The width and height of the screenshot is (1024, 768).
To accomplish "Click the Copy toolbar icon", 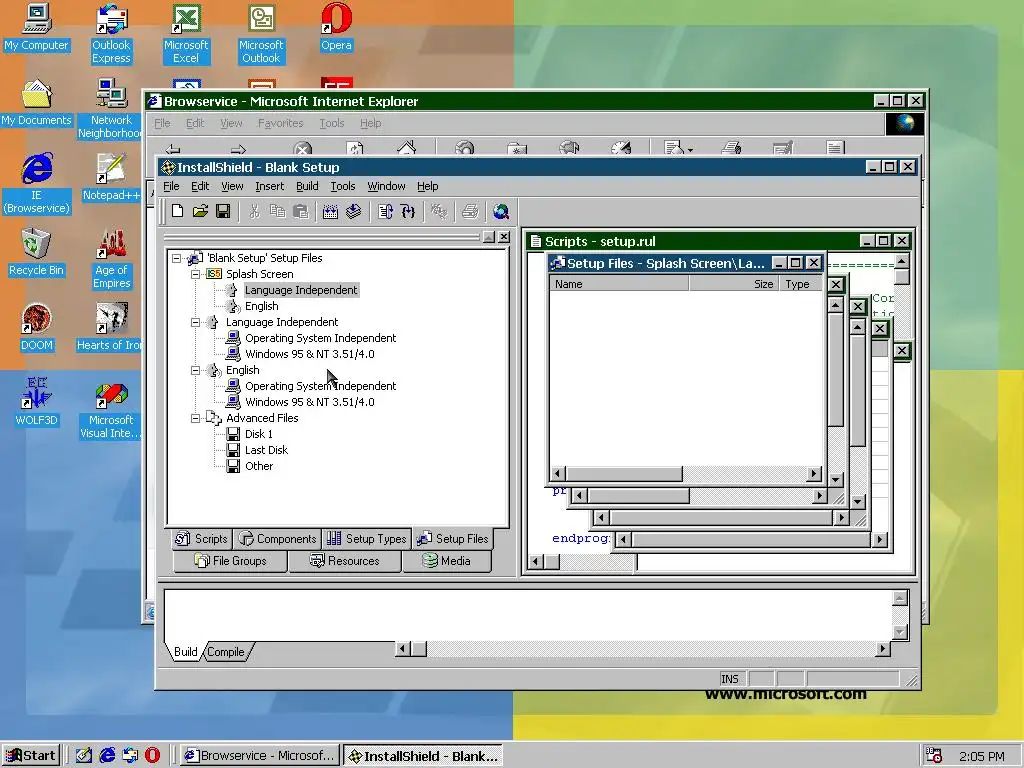I will pos(277,212).
